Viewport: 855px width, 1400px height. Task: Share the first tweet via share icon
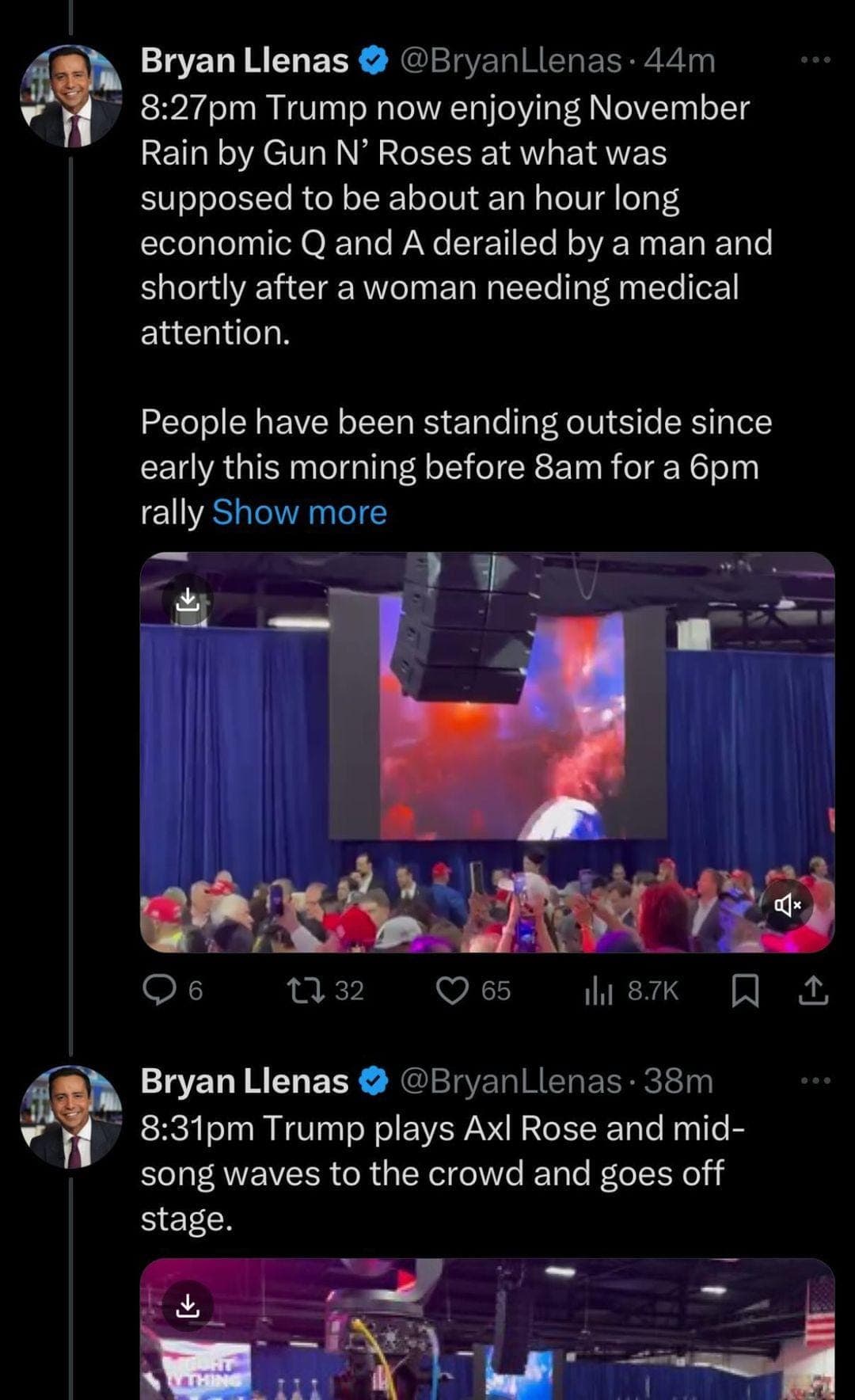coord(814,990)
